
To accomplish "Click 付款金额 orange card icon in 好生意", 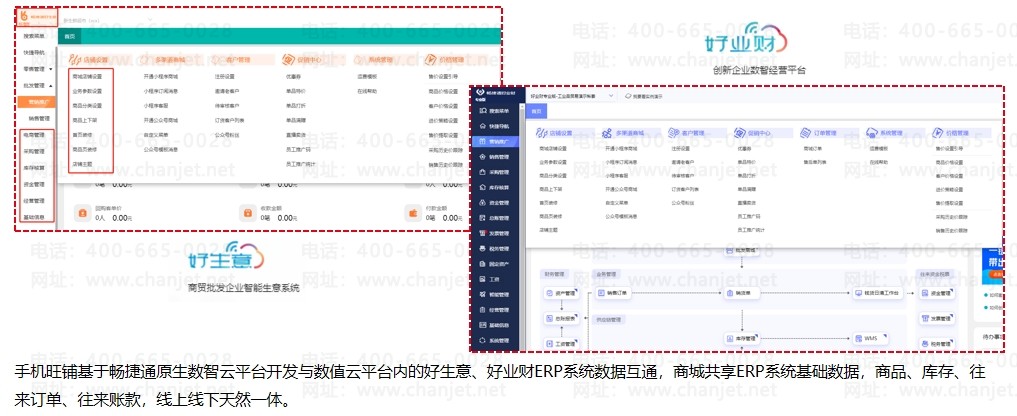I will 413,213.
